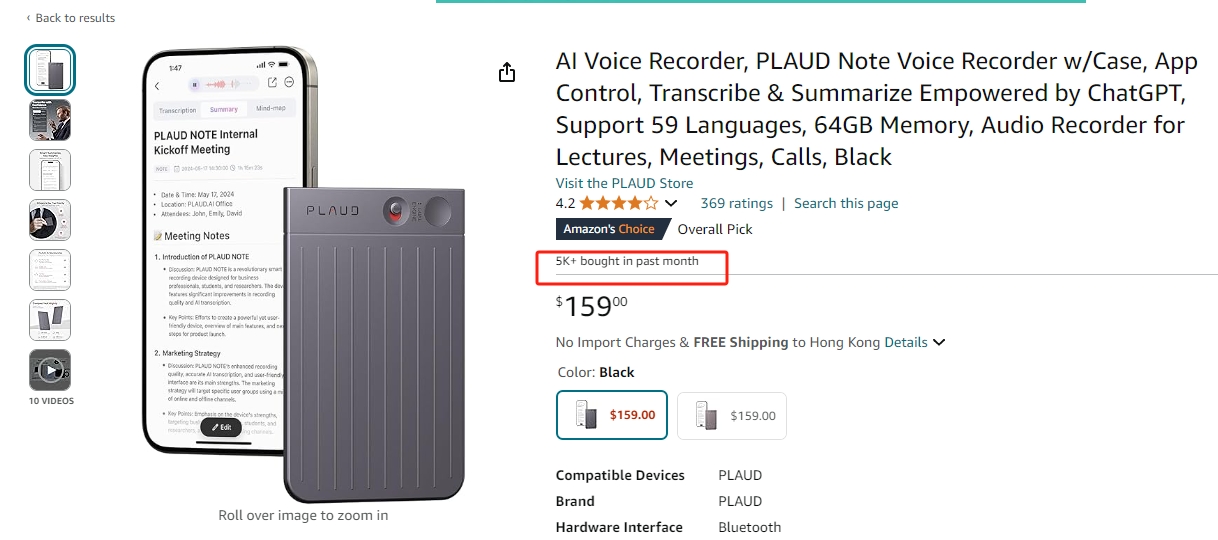Expand the shipping Details chevron

point(939,342)
